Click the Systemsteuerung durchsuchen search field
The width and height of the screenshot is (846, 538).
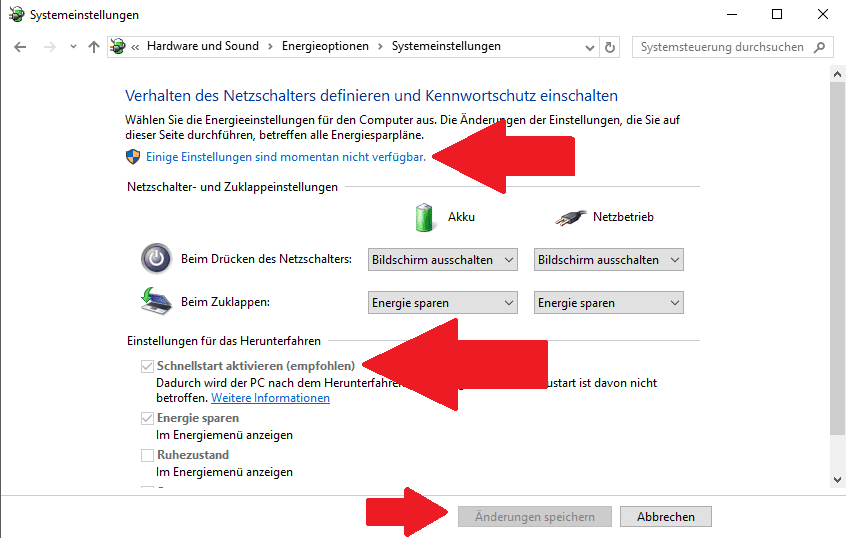[x=732, y=47]
